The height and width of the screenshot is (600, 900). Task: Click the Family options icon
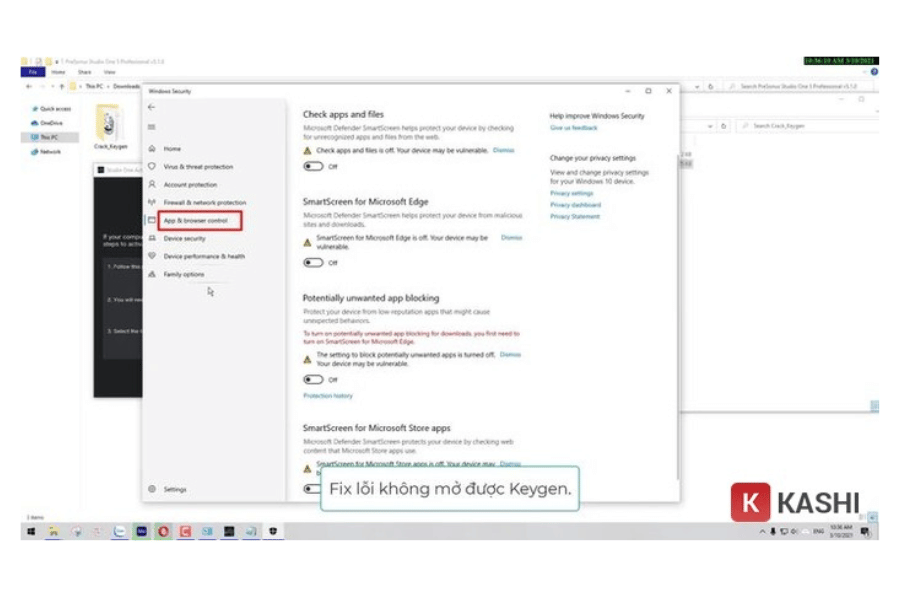coord(152,274)
